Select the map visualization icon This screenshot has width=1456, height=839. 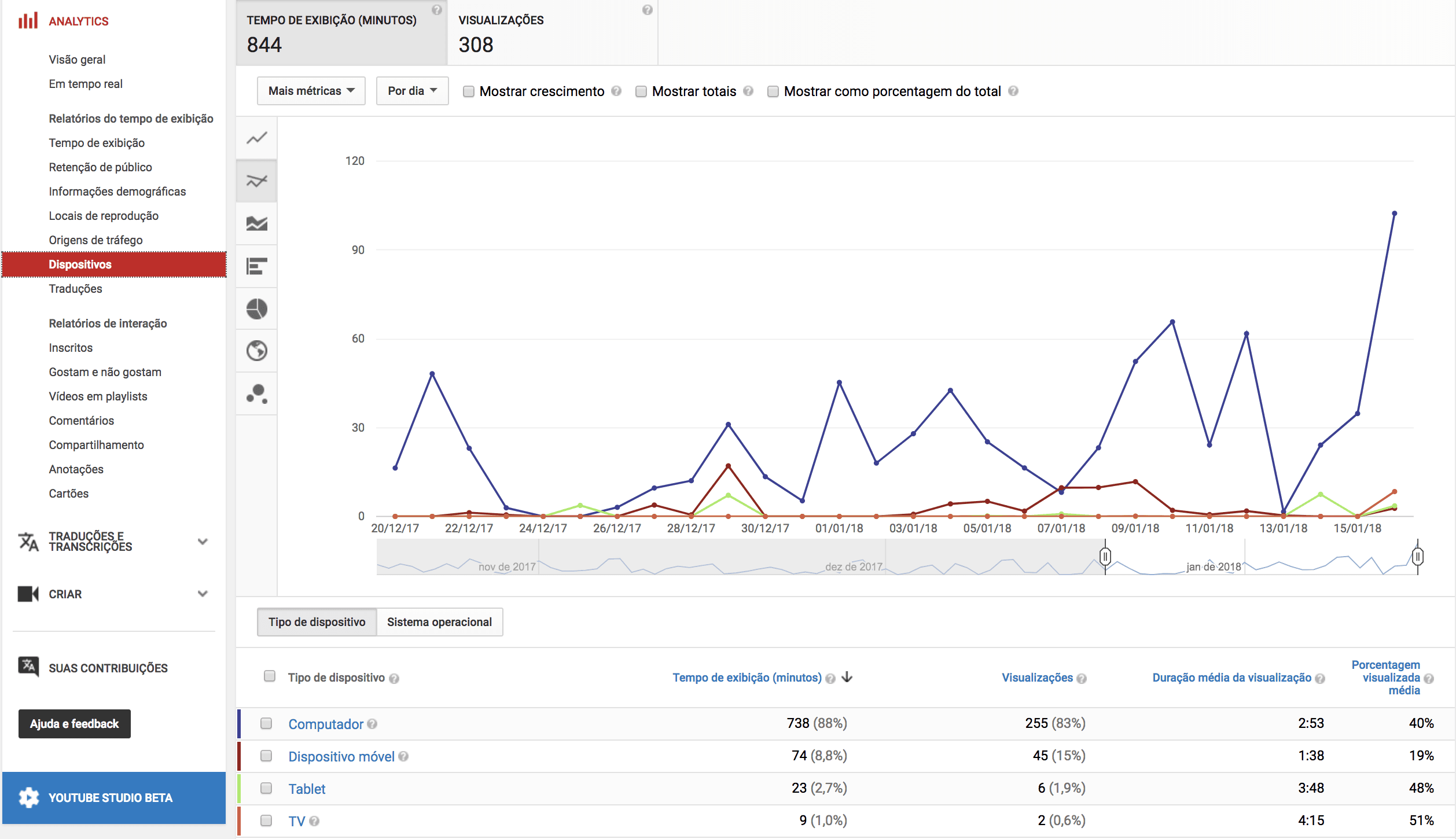256,351
